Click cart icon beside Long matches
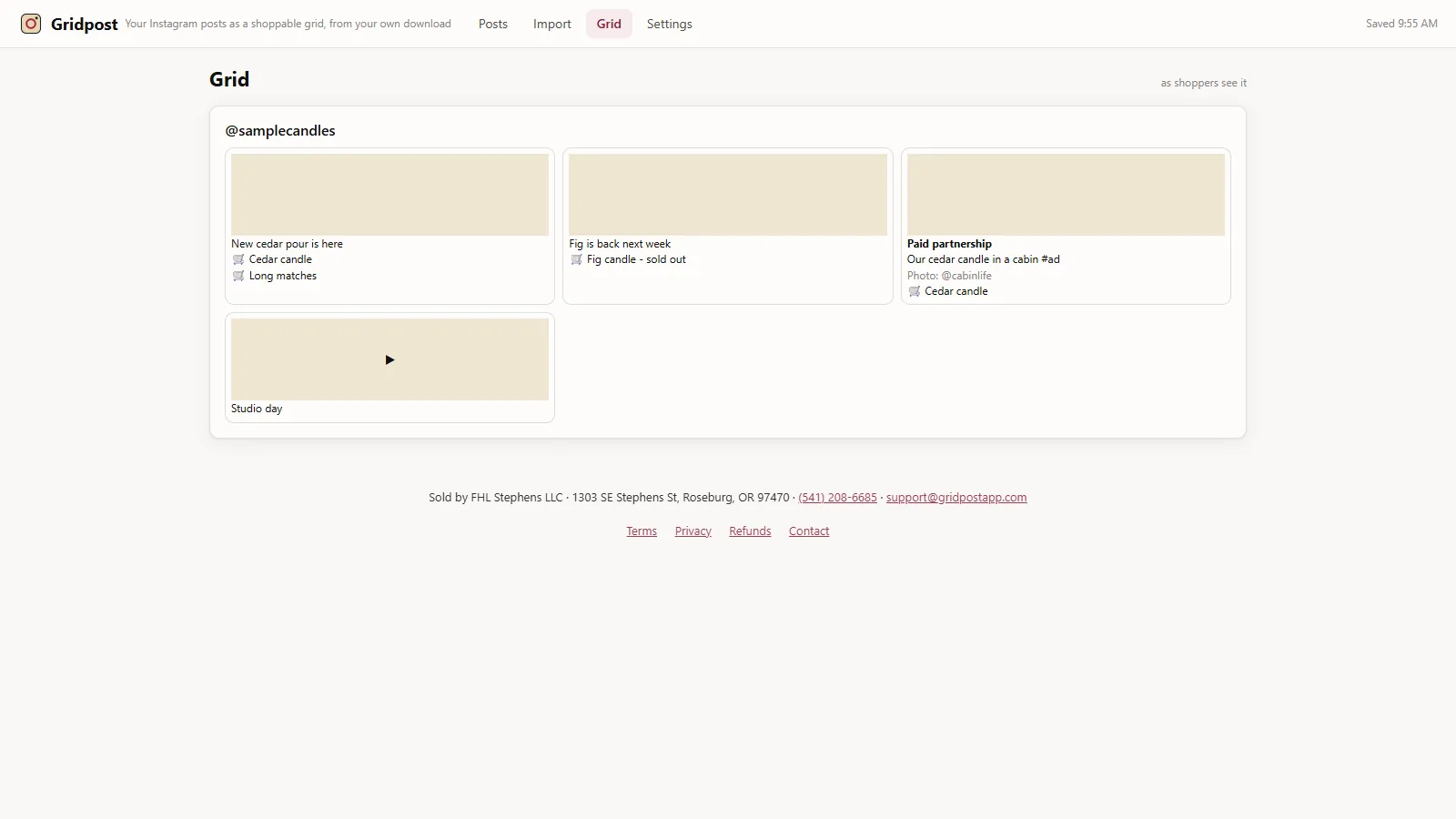The width and height of the screenshot is (1456, 819). 238,276
